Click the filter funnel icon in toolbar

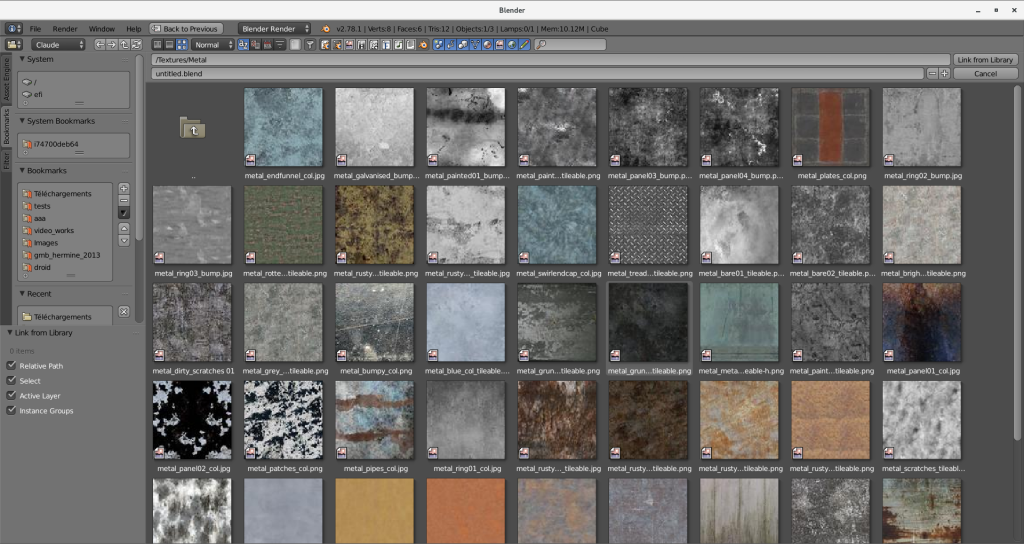tap(310, 45)
